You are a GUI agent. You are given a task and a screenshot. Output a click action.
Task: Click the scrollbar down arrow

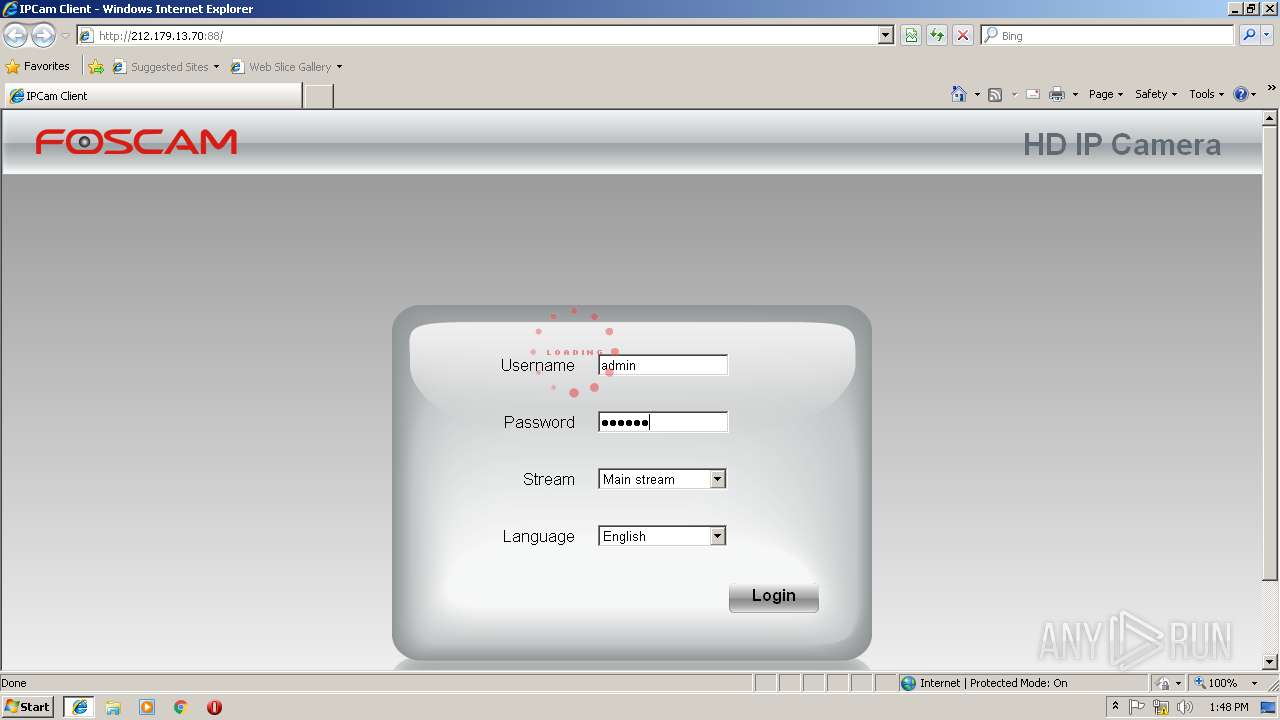(1271, 662)
